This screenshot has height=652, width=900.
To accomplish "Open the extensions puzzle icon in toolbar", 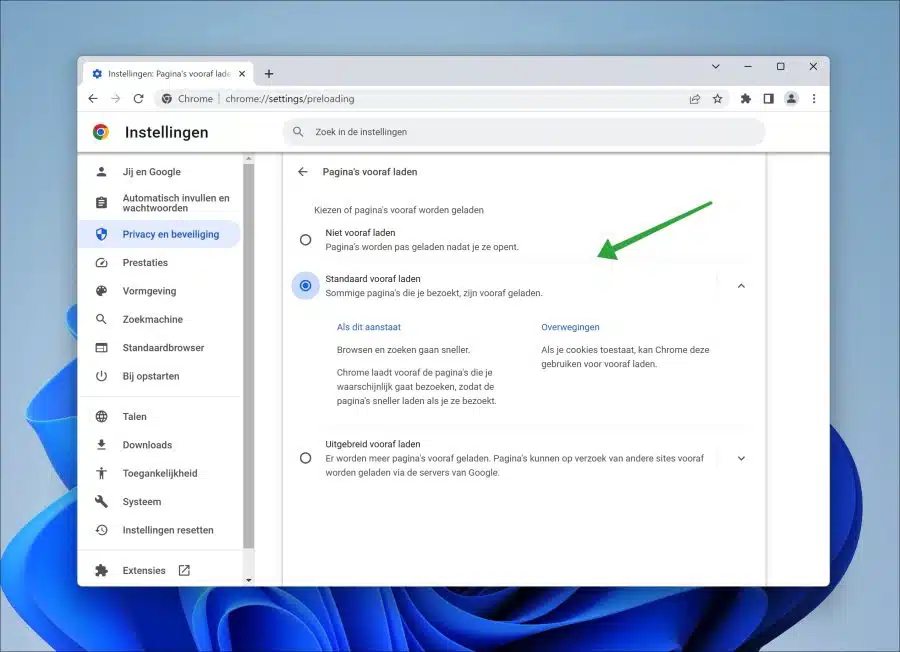I will [x=746, y=99].
